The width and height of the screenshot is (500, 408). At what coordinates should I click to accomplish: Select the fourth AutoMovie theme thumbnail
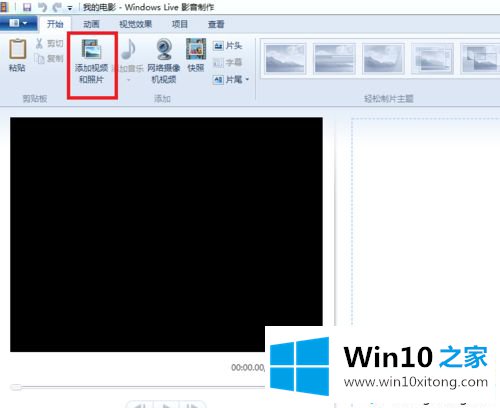pyautogui.click(x=432, y=59)
